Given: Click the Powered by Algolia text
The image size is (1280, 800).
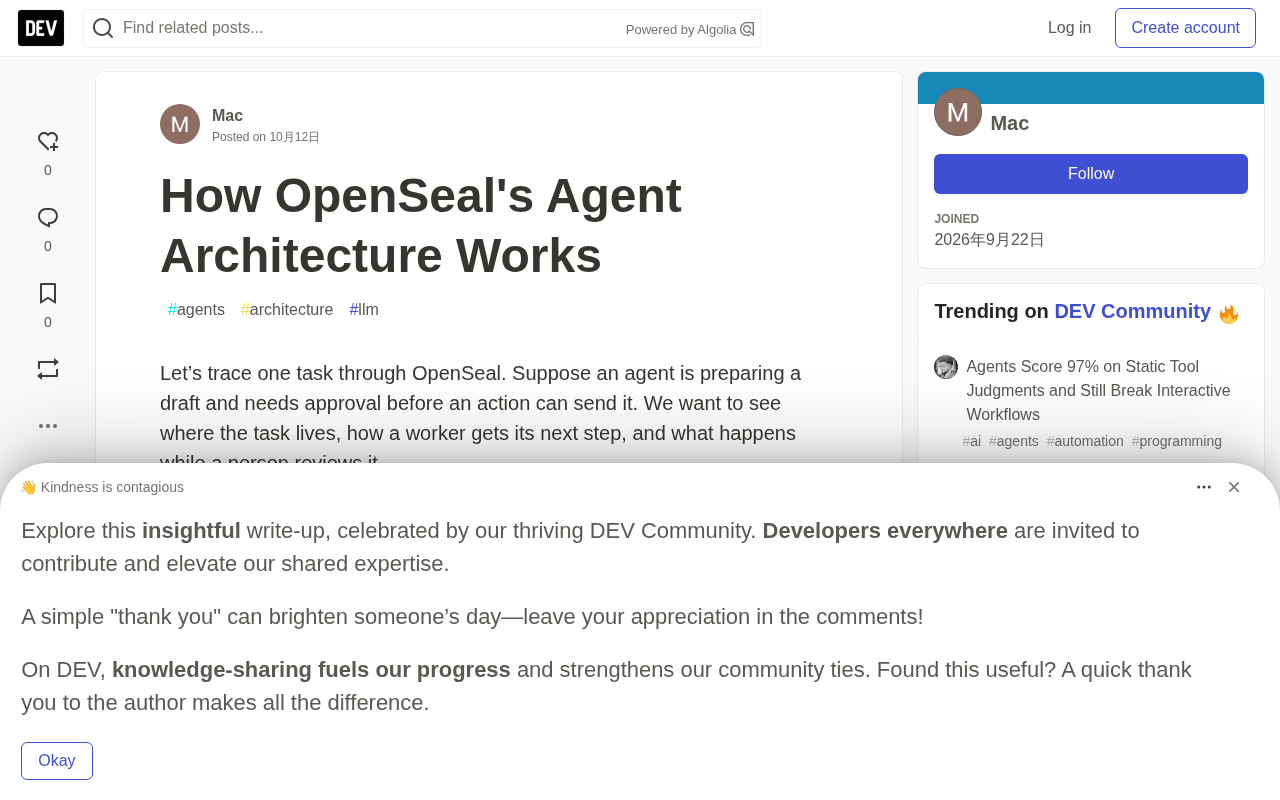Looking at the screenshot, I should click(x=681, y=30).
